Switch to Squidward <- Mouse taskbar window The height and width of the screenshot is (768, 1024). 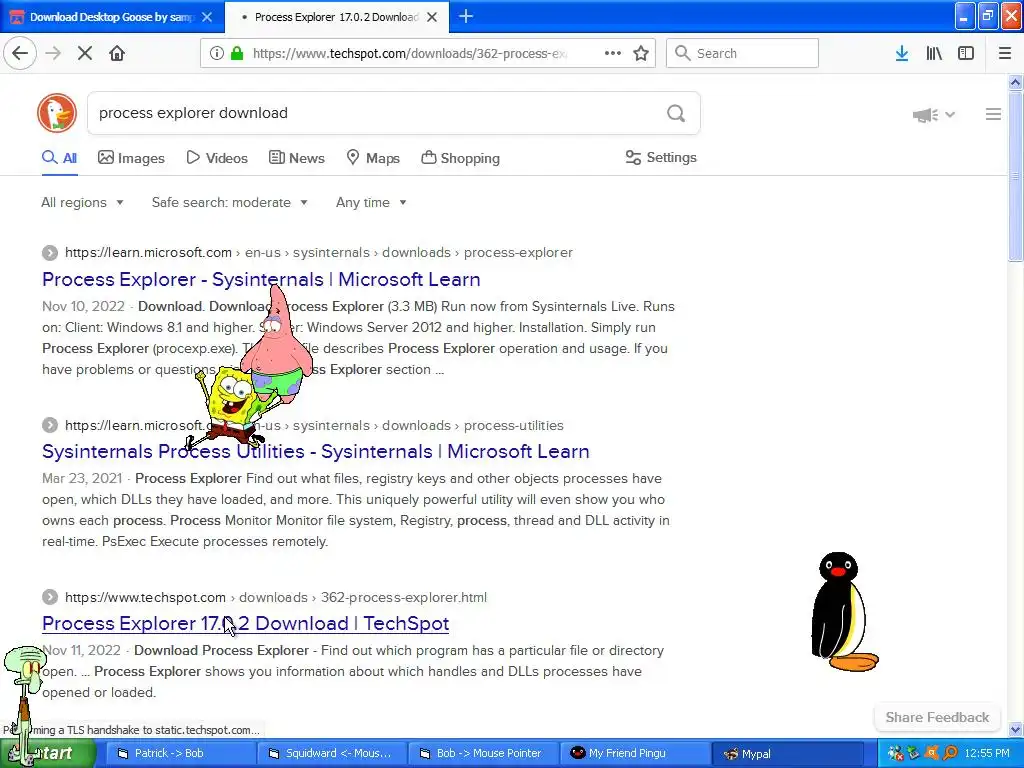pos(332,753)
